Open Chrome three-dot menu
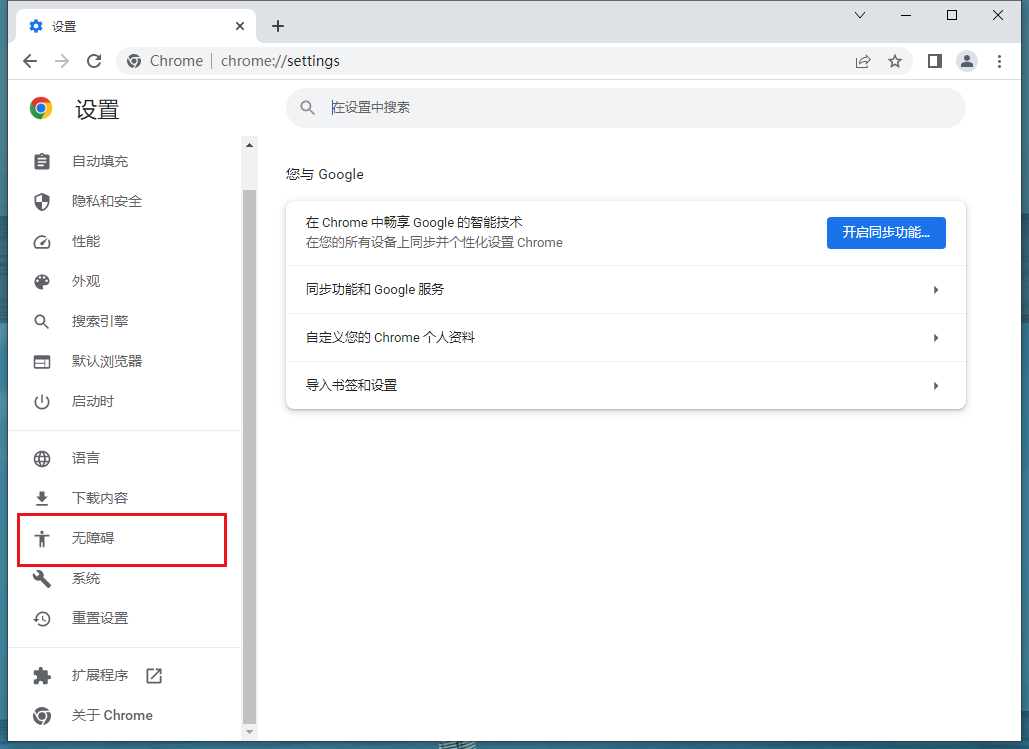Viewport: 1029px width, 749px height. pos(999,61)
